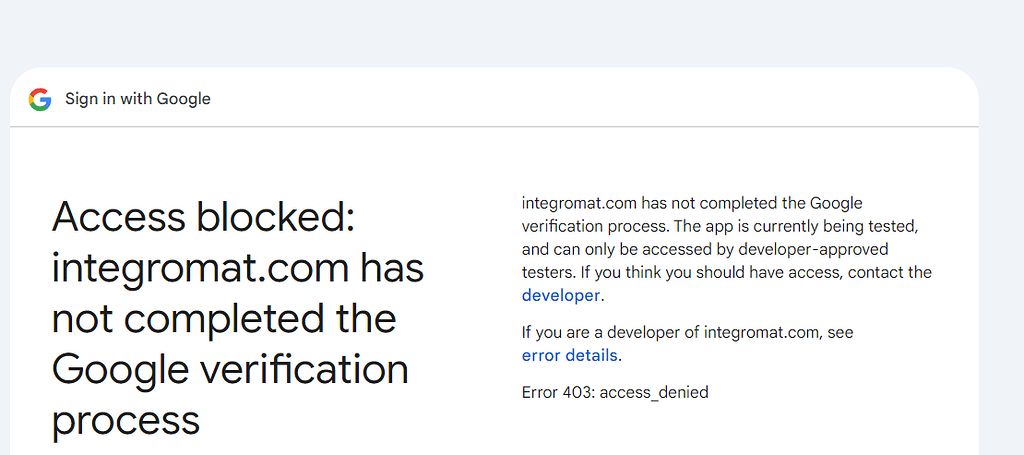Click the "Error 403: access_denied" message
Screen dimensions: 1024x455
coord(615,392)
